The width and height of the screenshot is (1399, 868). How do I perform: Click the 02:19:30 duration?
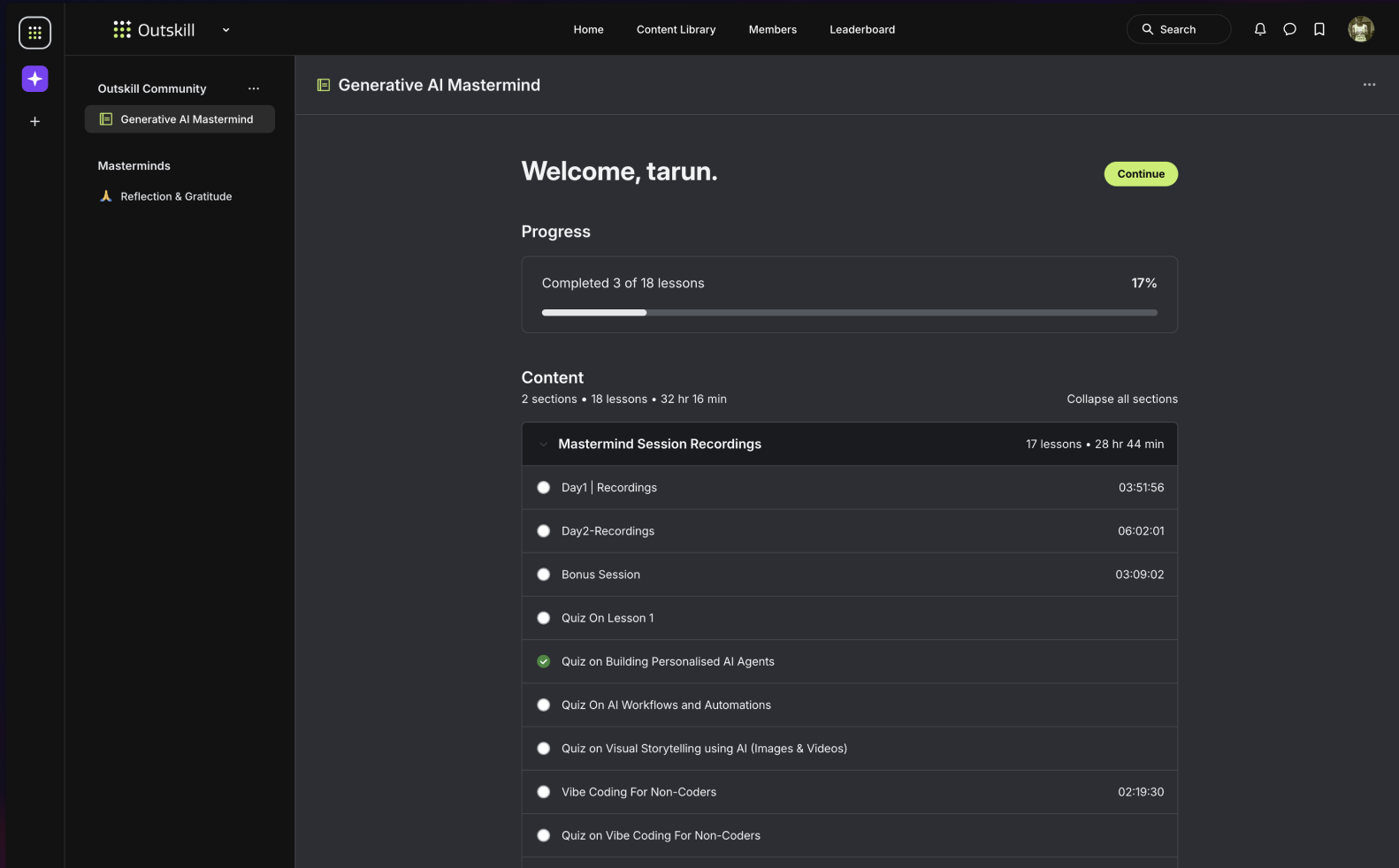(1141, 792)
